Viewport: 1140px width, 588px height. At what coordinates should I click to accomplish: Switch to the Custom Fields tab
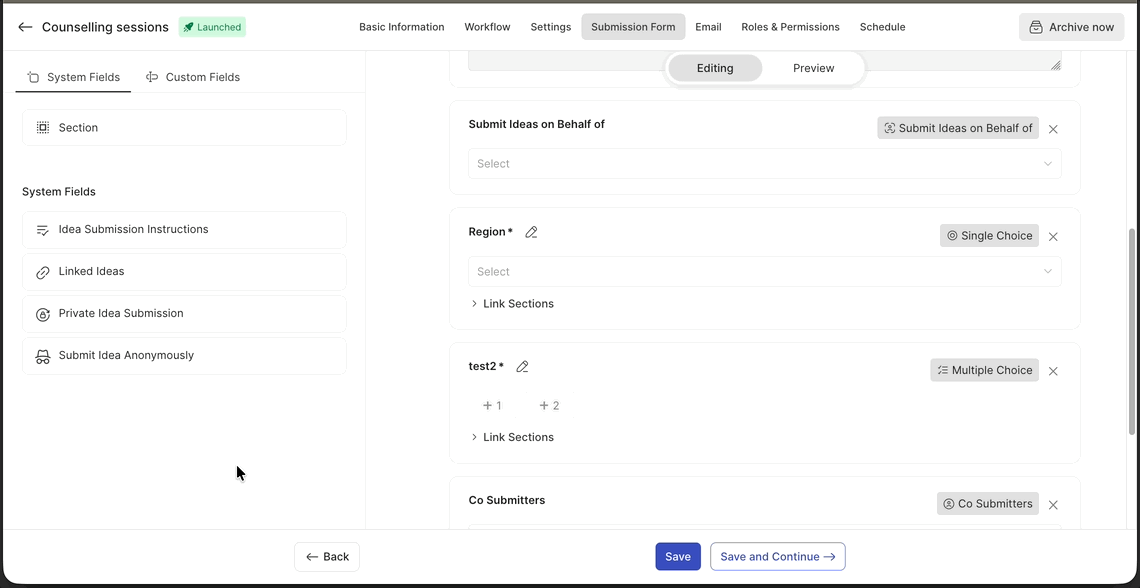[193, 77]
